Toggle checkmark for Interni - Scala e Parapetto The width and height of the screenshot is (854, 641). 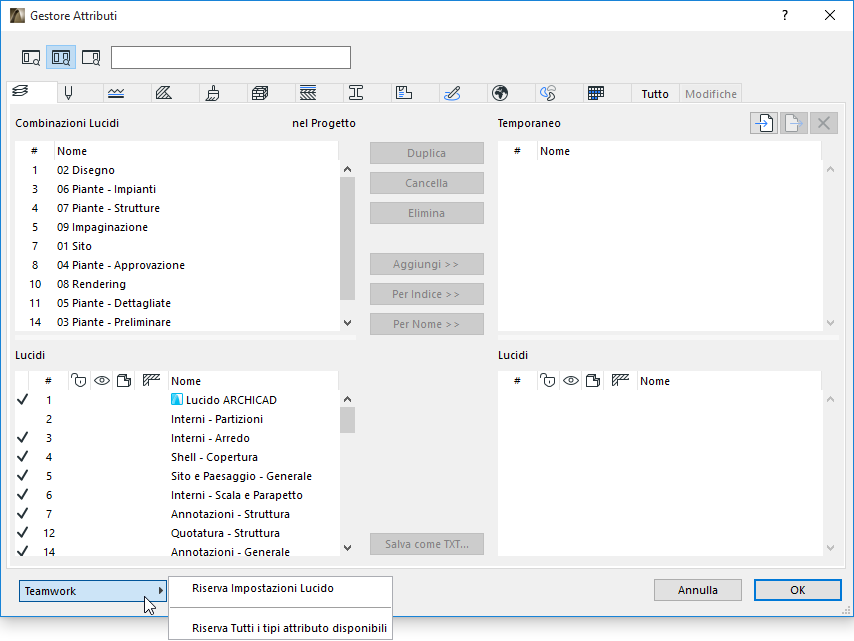point(22,495)
